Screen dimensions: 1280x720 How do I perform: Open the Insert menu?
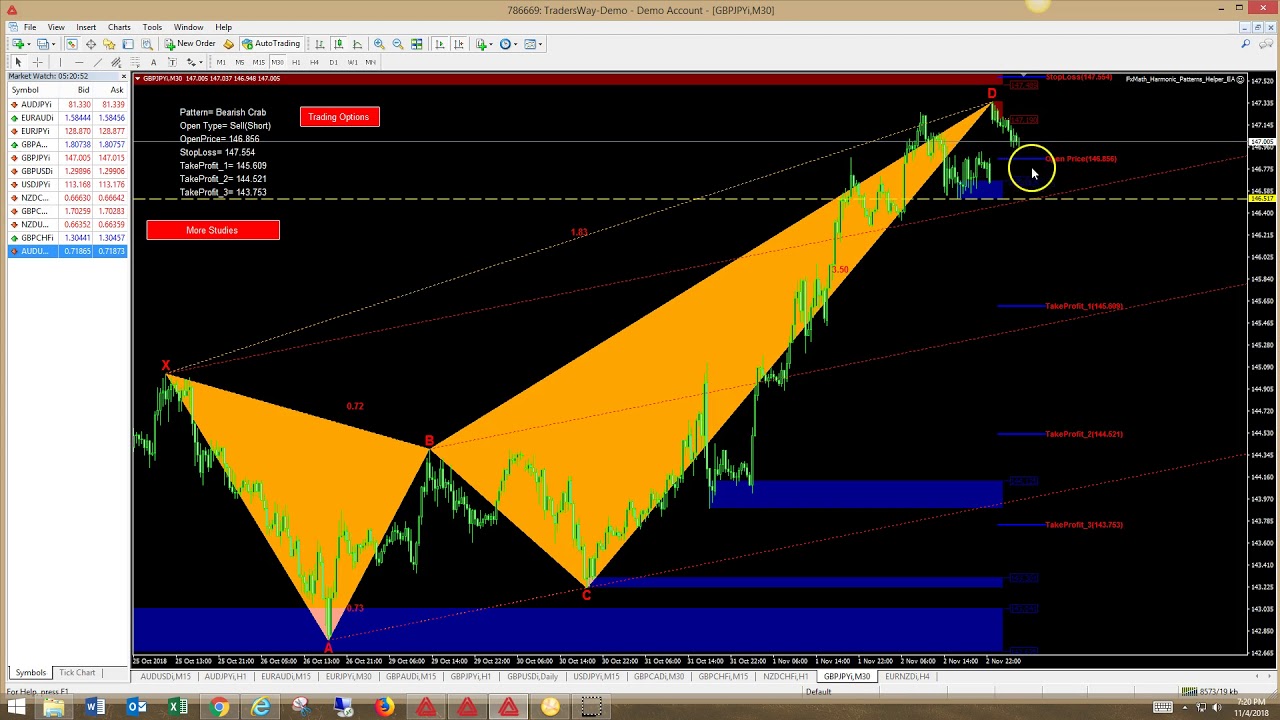[x=86, y=27]
